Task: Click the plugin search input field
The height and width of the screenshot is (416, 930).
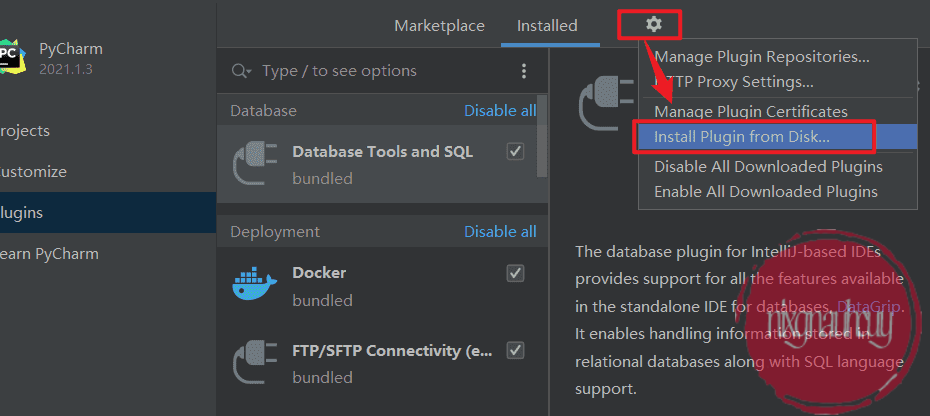Action: point(380,71)
